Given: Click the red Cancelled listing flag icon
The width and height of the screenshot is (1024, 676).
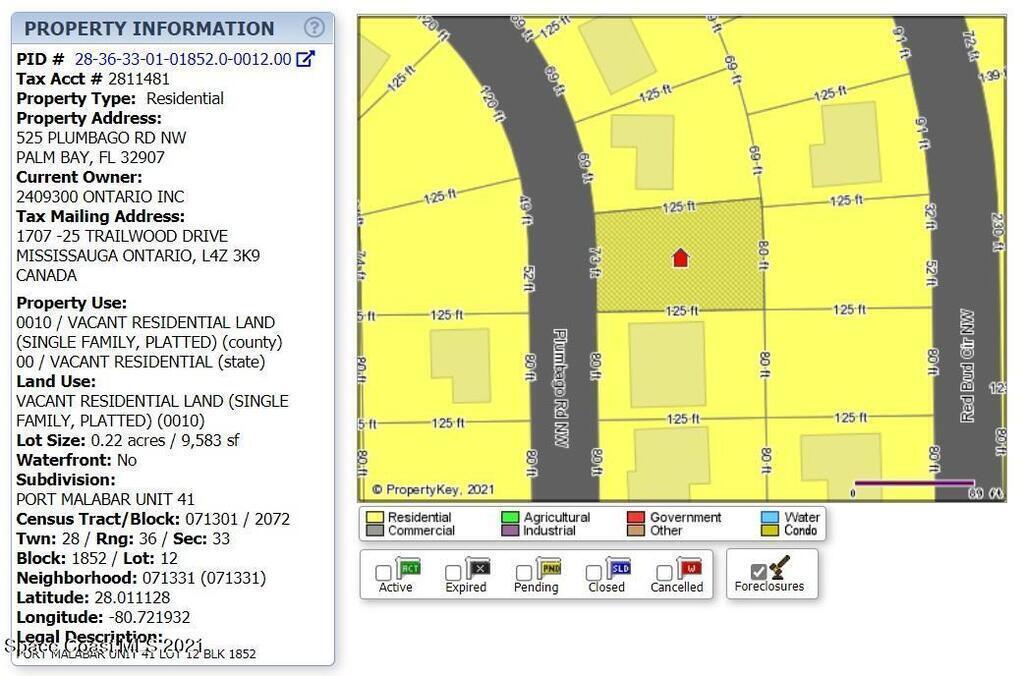Looking at the screenshot, I should coord(689,569).
